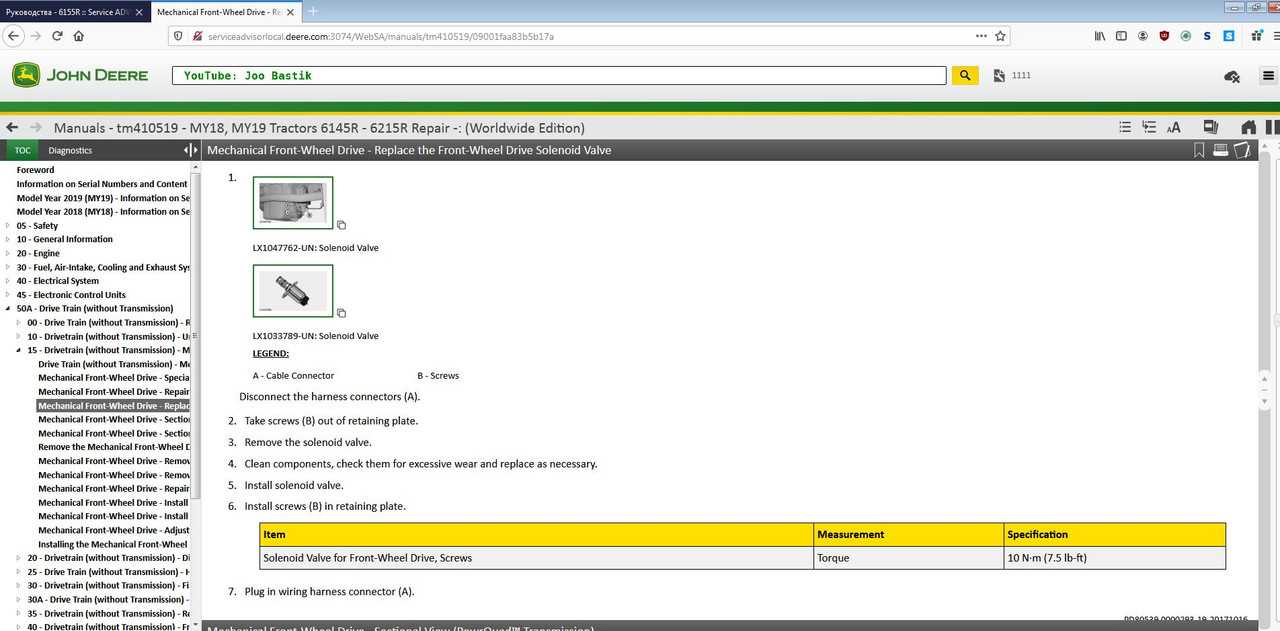Open the image gallery icon
1280x631 pixels.
tap(1211, 127)
